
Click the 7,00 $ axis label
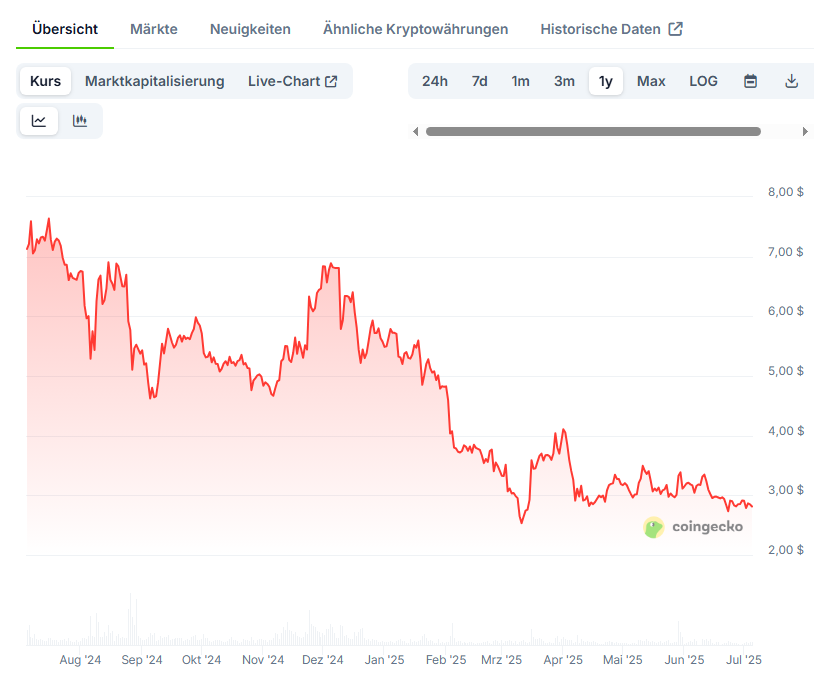785,252
